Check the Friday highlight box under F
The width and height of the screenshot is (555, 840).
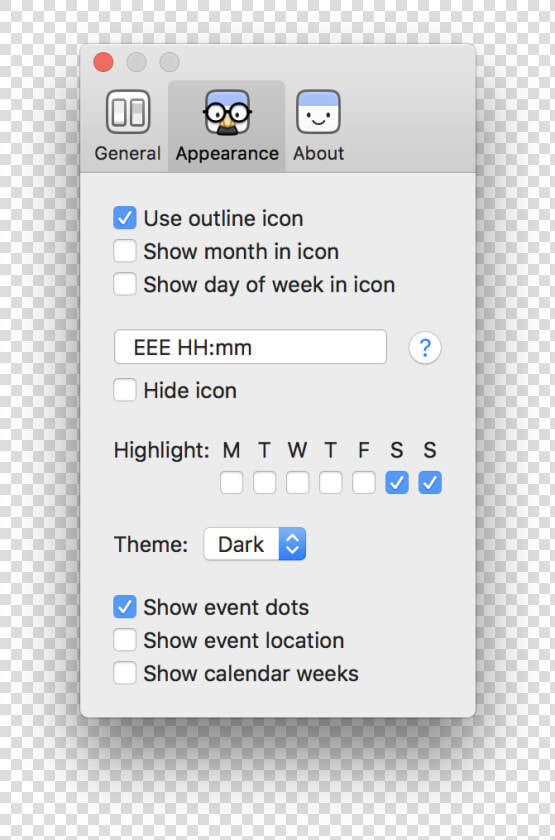[x=364, y=483]
